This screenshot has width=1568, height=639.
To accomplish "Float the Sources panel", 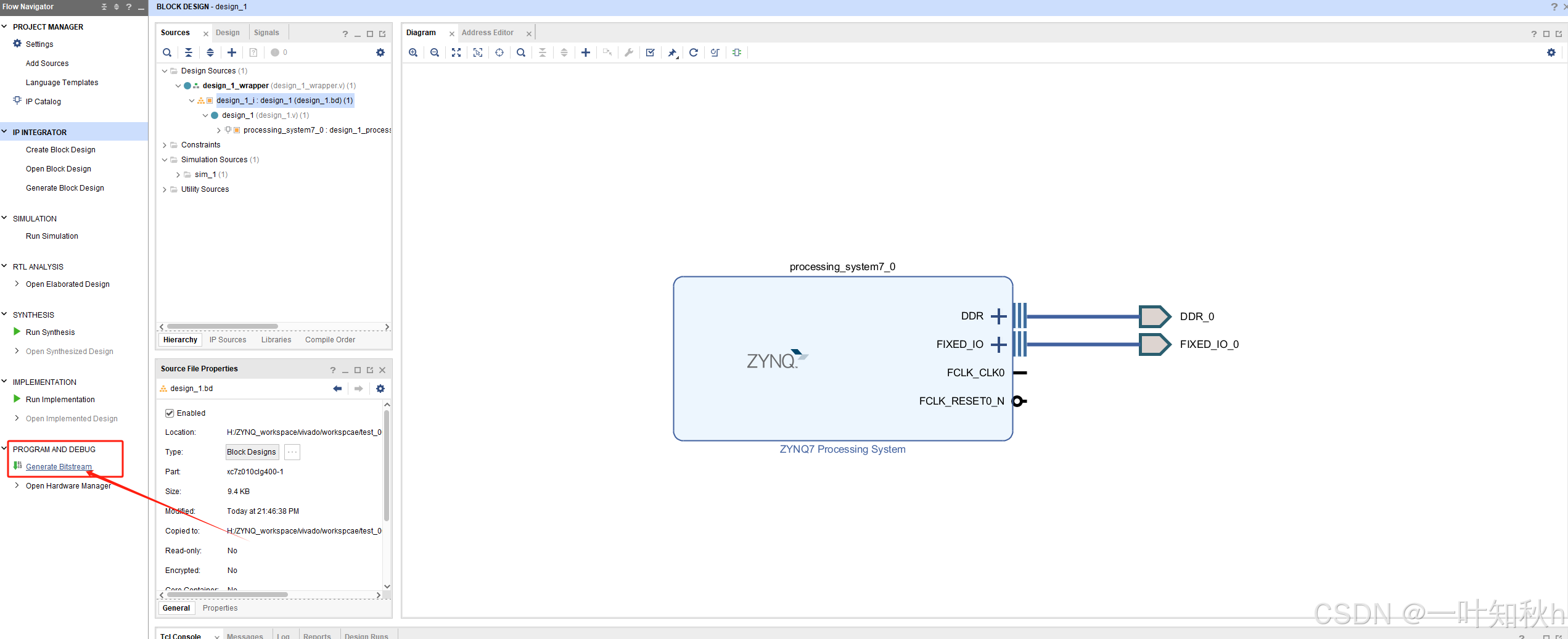I will click(x=382, y=34).
